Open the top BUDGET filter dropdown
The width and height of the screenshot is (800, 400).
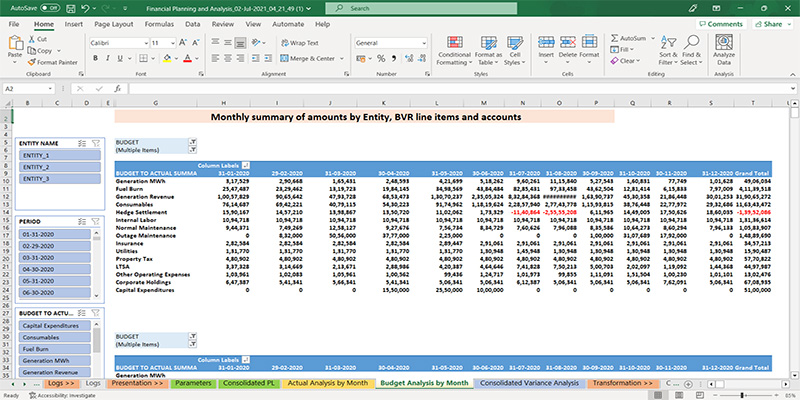[191, 143]
